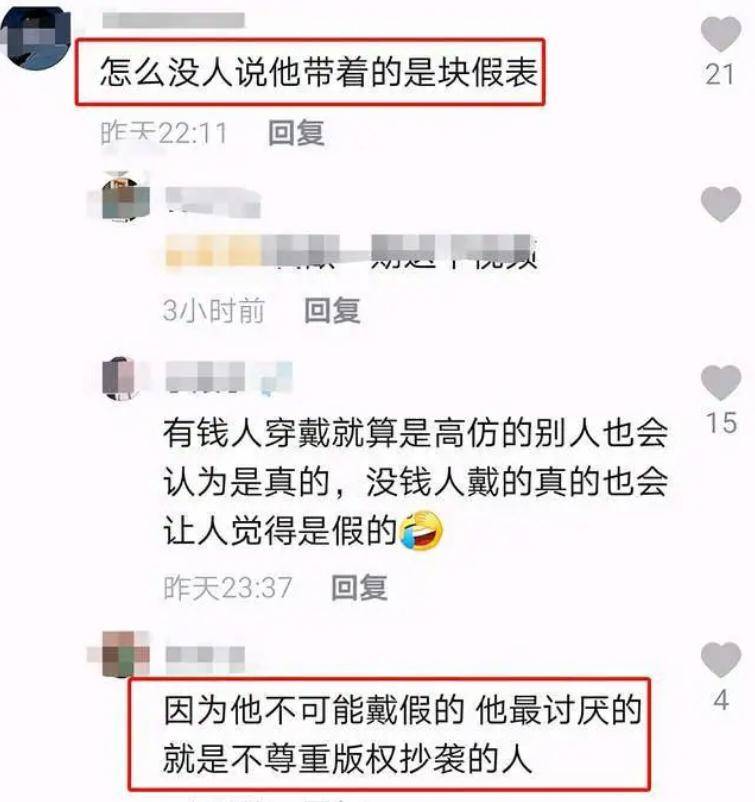This screenshot has height=802, width=755.
Task: Tap the blurred reply text above 3小时前
Action: [351, 252]
